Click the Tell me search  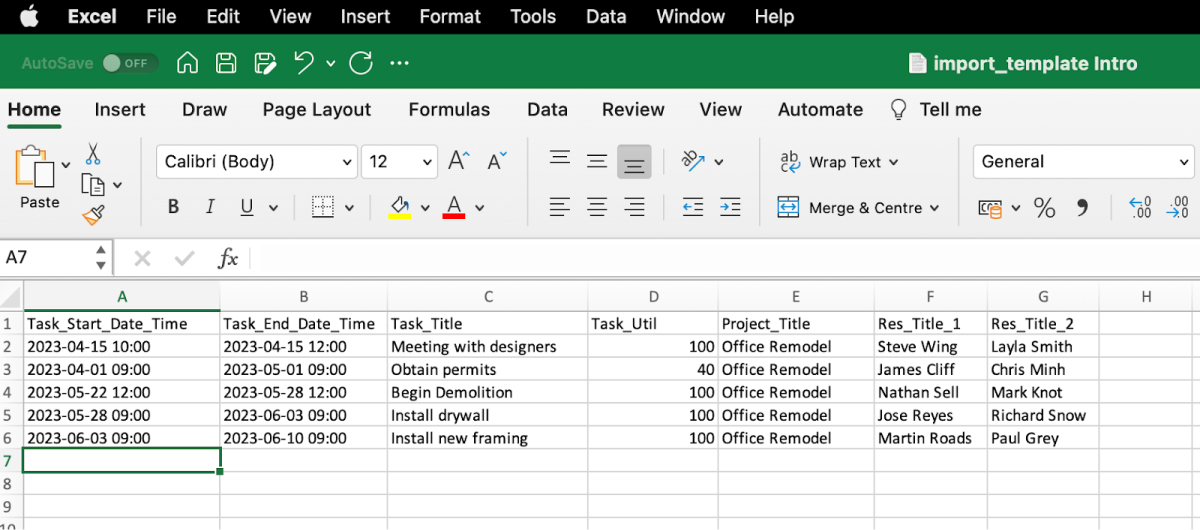936,110
